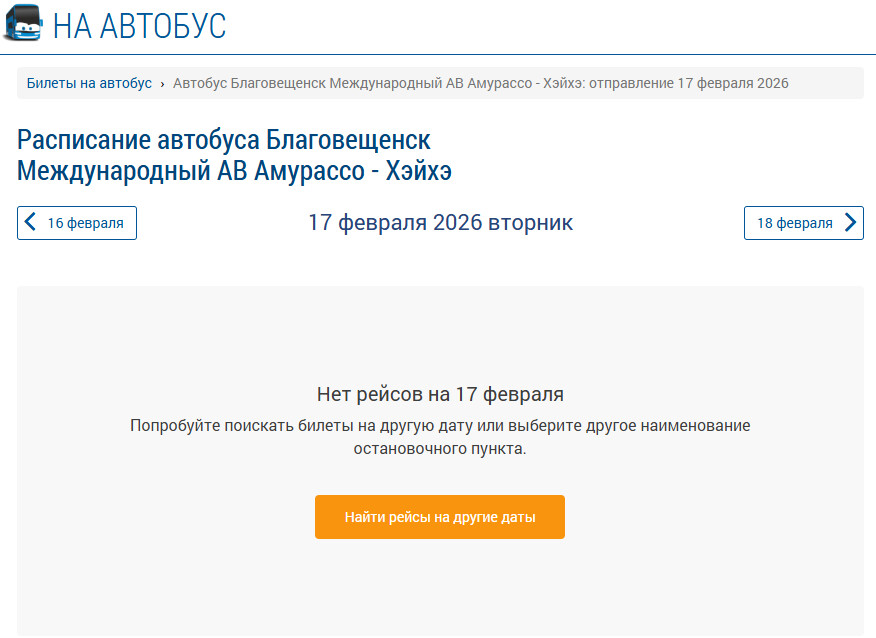Click the НА АВТОБУС site title
Image resolution: width=876 pixels, height=638 pixels.
click(x=139, y=26)
